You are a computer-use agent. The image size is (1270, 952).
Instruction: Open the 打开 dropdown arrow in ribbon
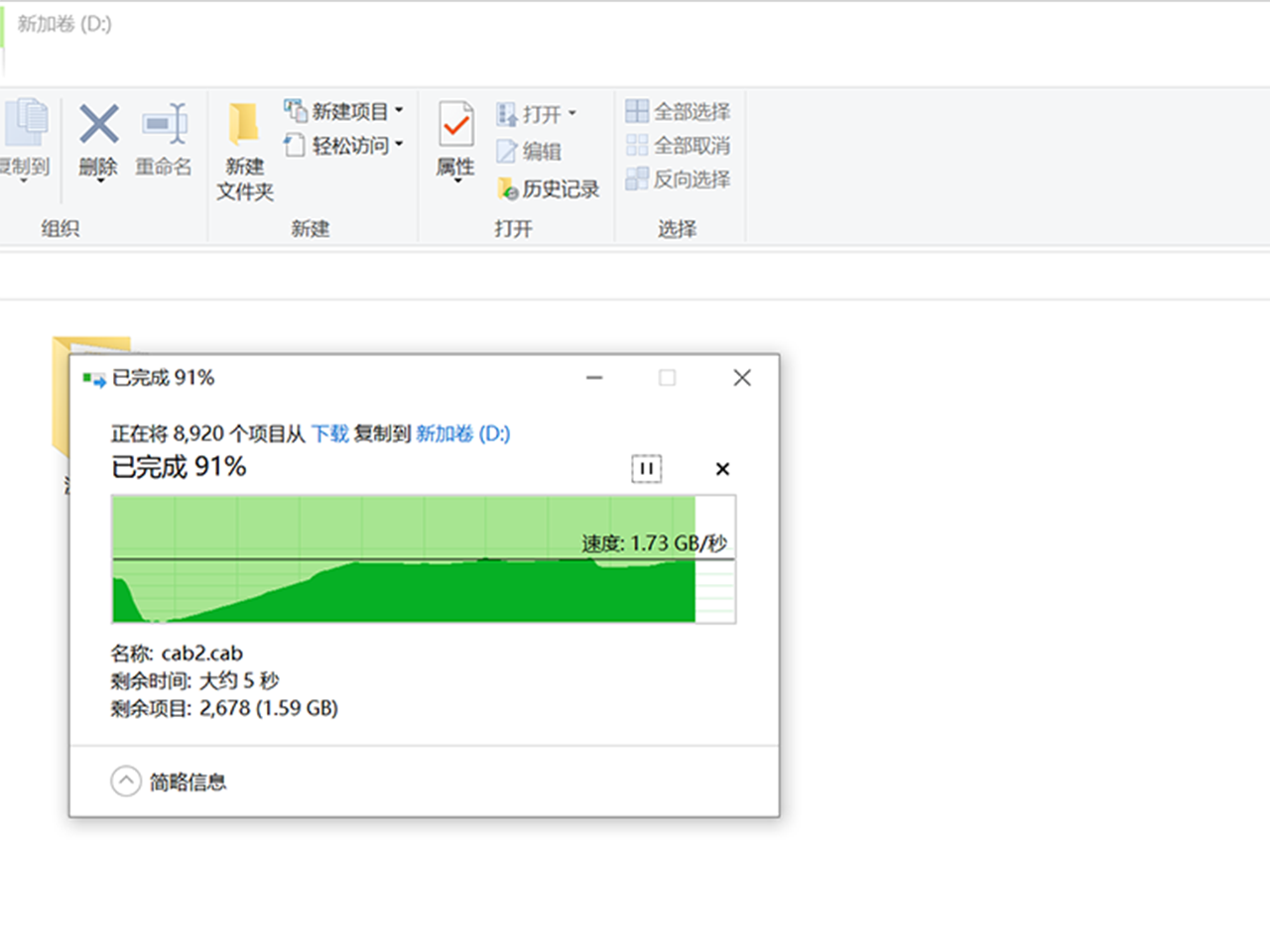pos(572,114)
